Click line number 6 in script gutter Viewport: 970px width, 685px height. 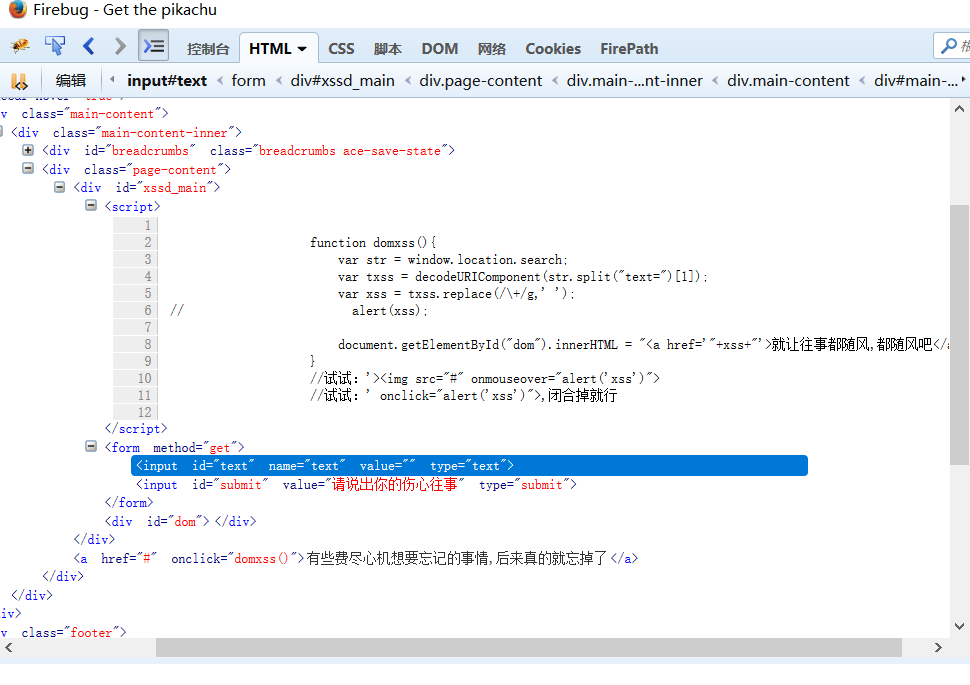pos(147,310)
